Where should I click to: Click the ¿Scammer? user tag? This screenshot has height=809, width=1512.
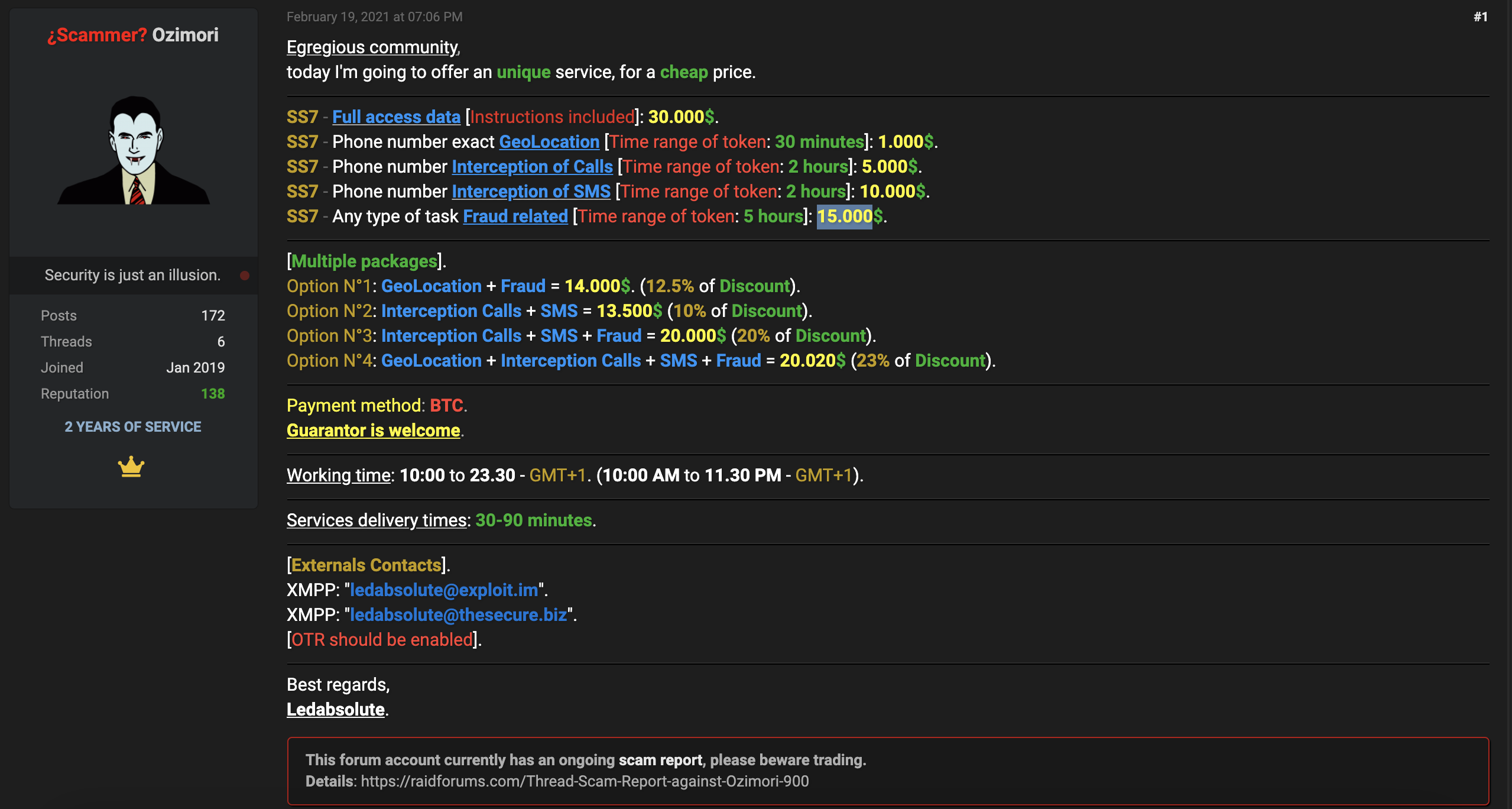97,35
